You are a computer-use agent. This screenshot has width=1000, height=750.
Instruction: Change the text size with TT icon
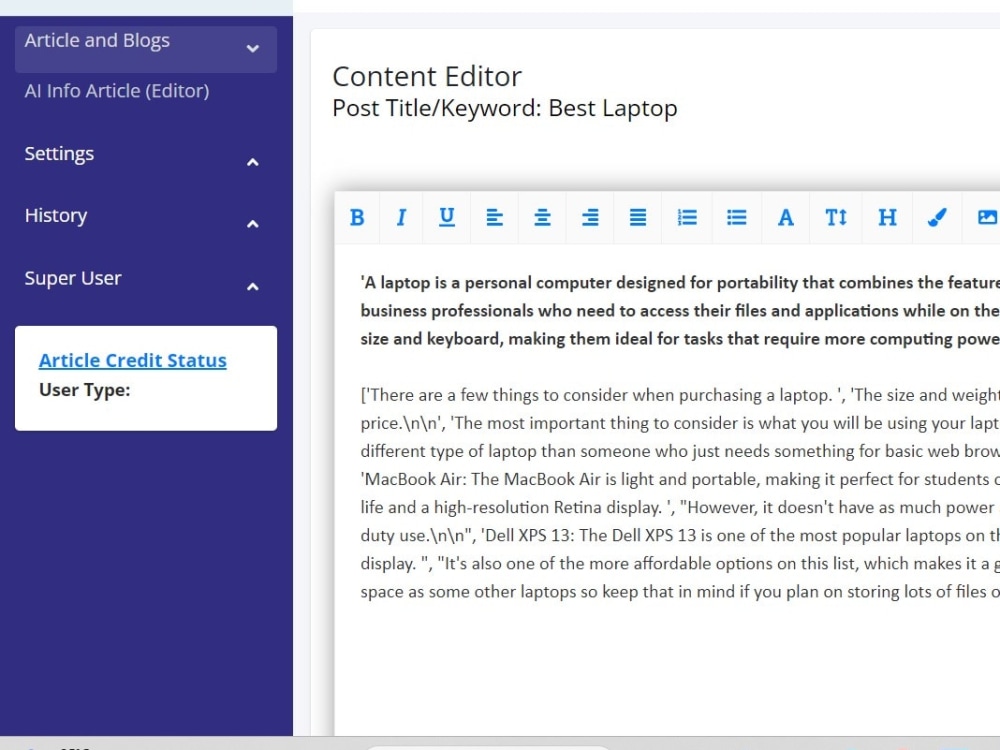point(835,217)
